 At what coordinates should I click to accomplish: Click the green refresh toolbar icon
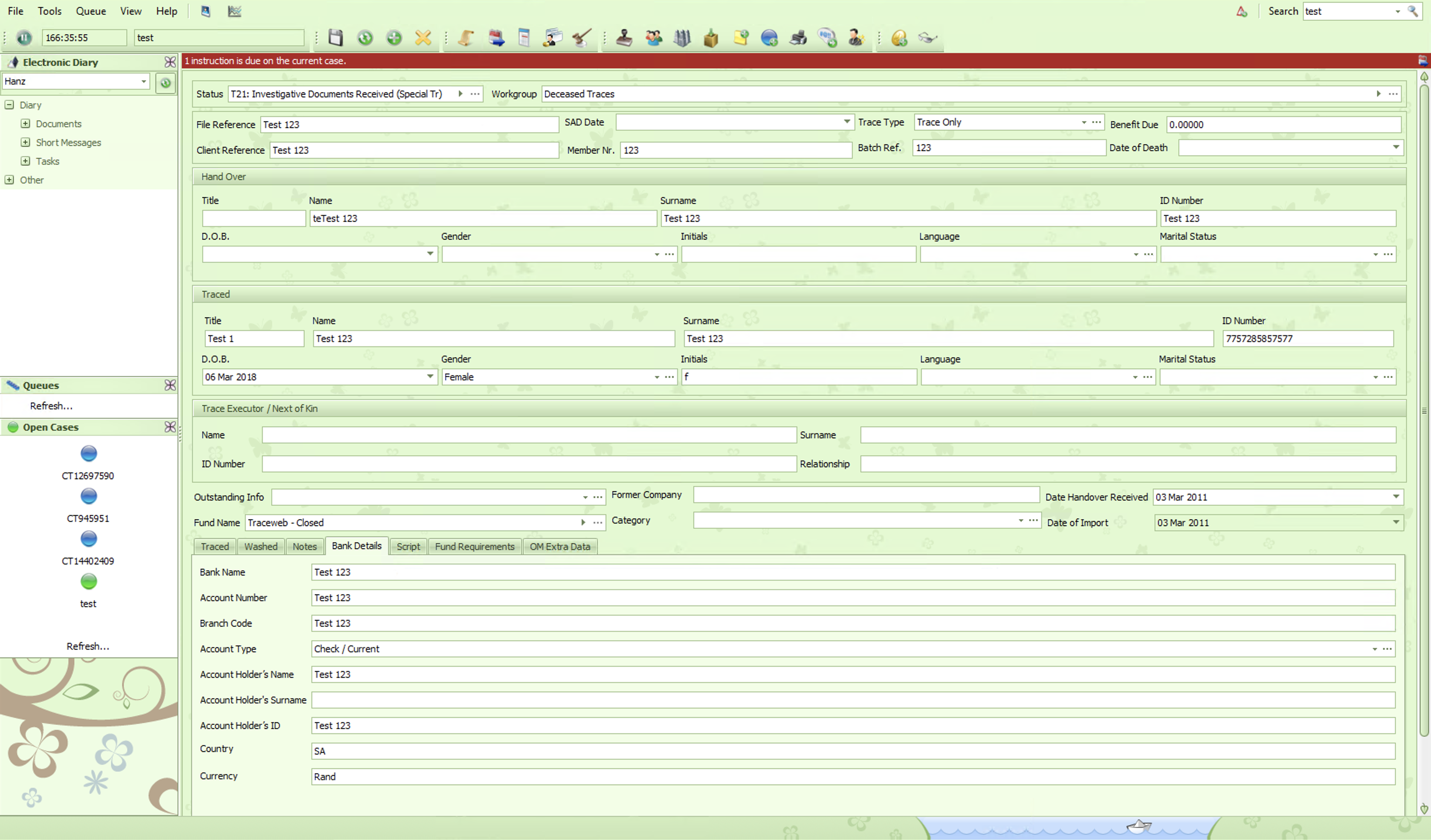click(x=365, y=38)
